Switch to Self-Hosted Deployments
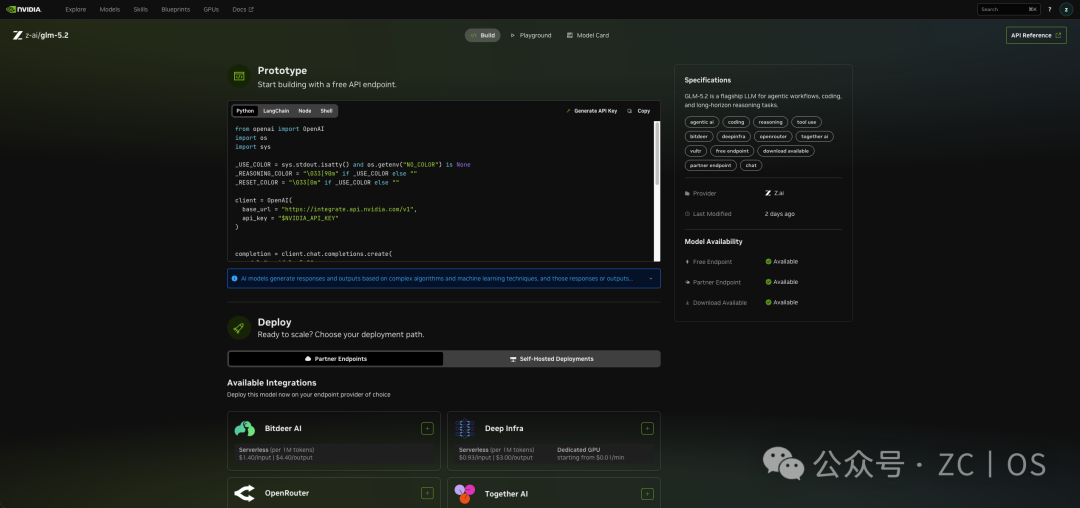1080x508 pixels. point(552,359)
